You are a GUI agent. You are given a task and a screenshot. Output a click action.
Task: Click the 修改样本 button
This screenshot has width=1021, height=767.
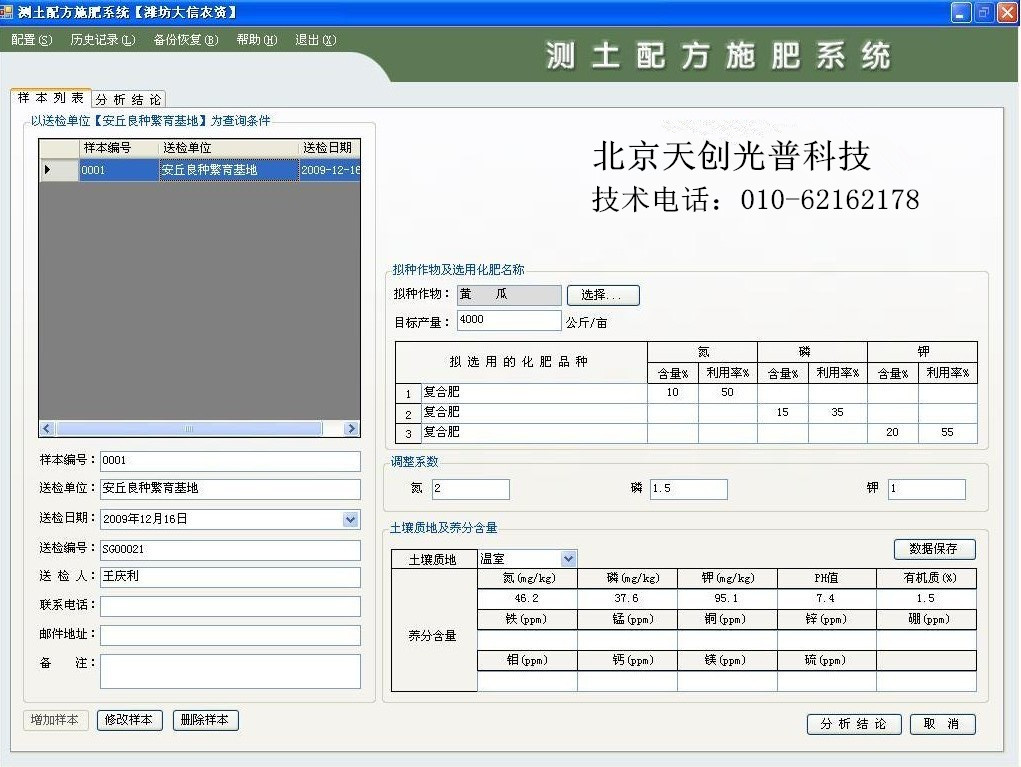(x=129, y=720)
